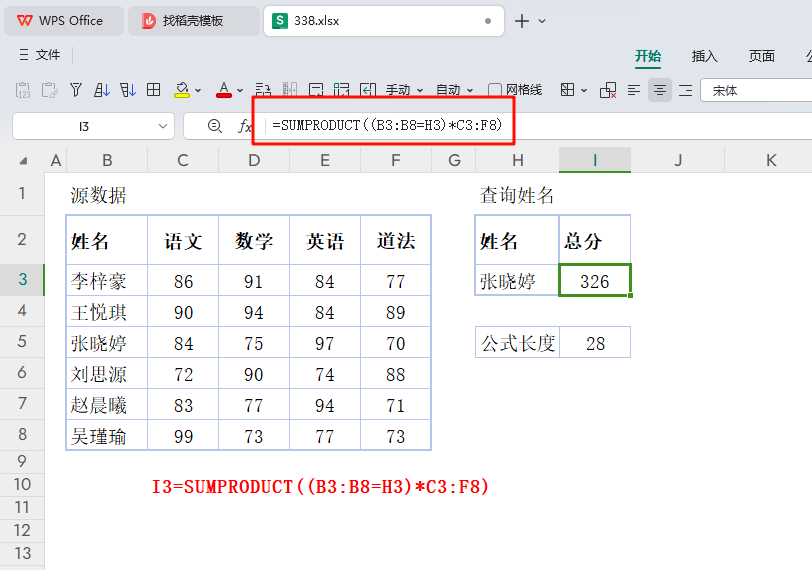This screenshot has width=812, height=570.
Task: Click the 97 score cell
Action: (325, 343)
